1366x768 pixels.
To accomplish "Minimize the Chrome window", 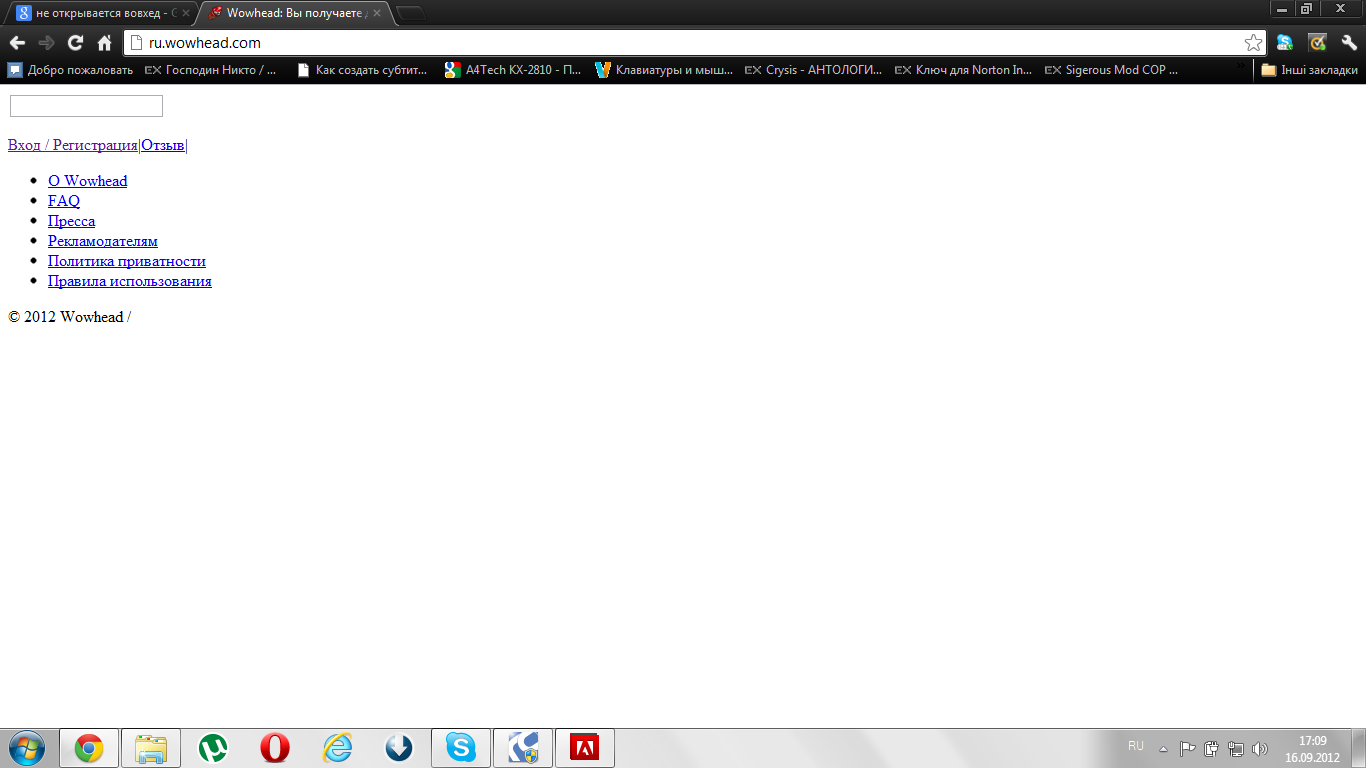I will pyautogui.click(x=1281, y=8).
